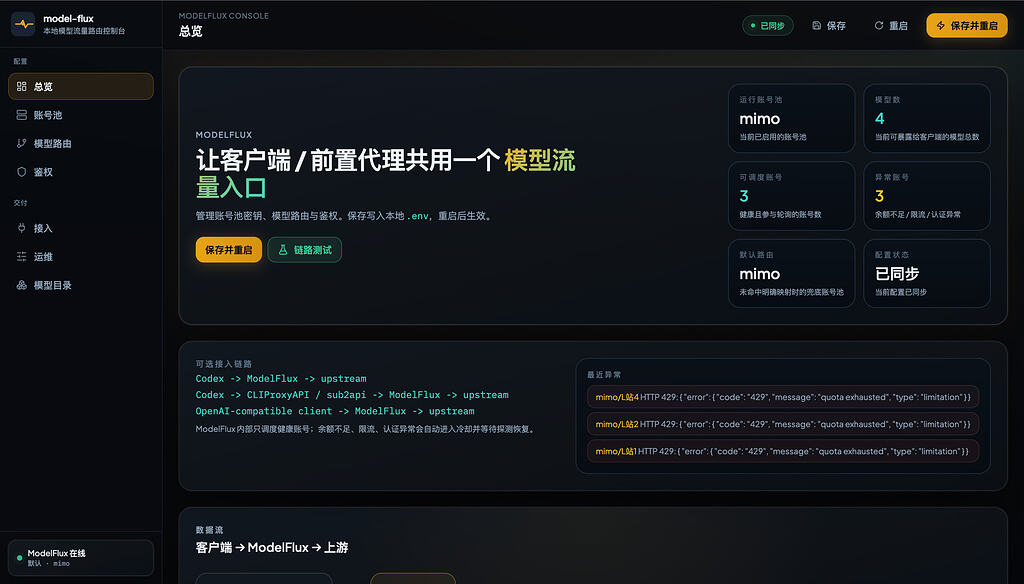This screenshot has width=1024, height=584.
Task: Click the 已同步 status badge
Action: [768, 25]
